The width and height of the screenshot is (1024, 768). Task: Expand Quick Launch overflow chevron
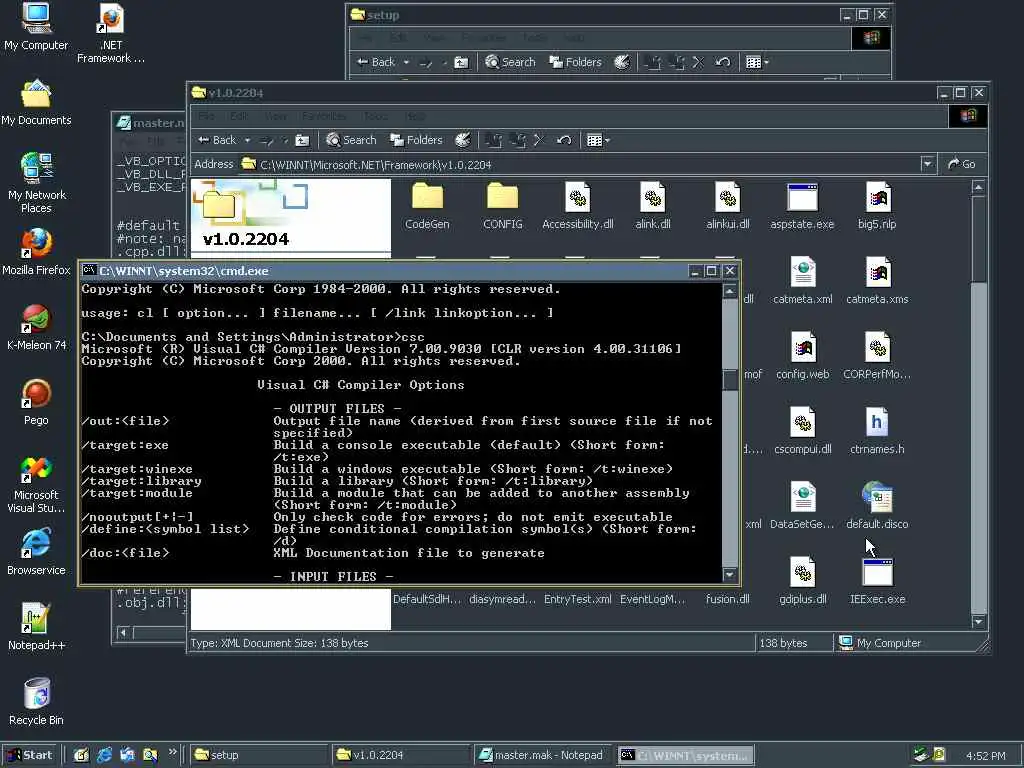172,752
